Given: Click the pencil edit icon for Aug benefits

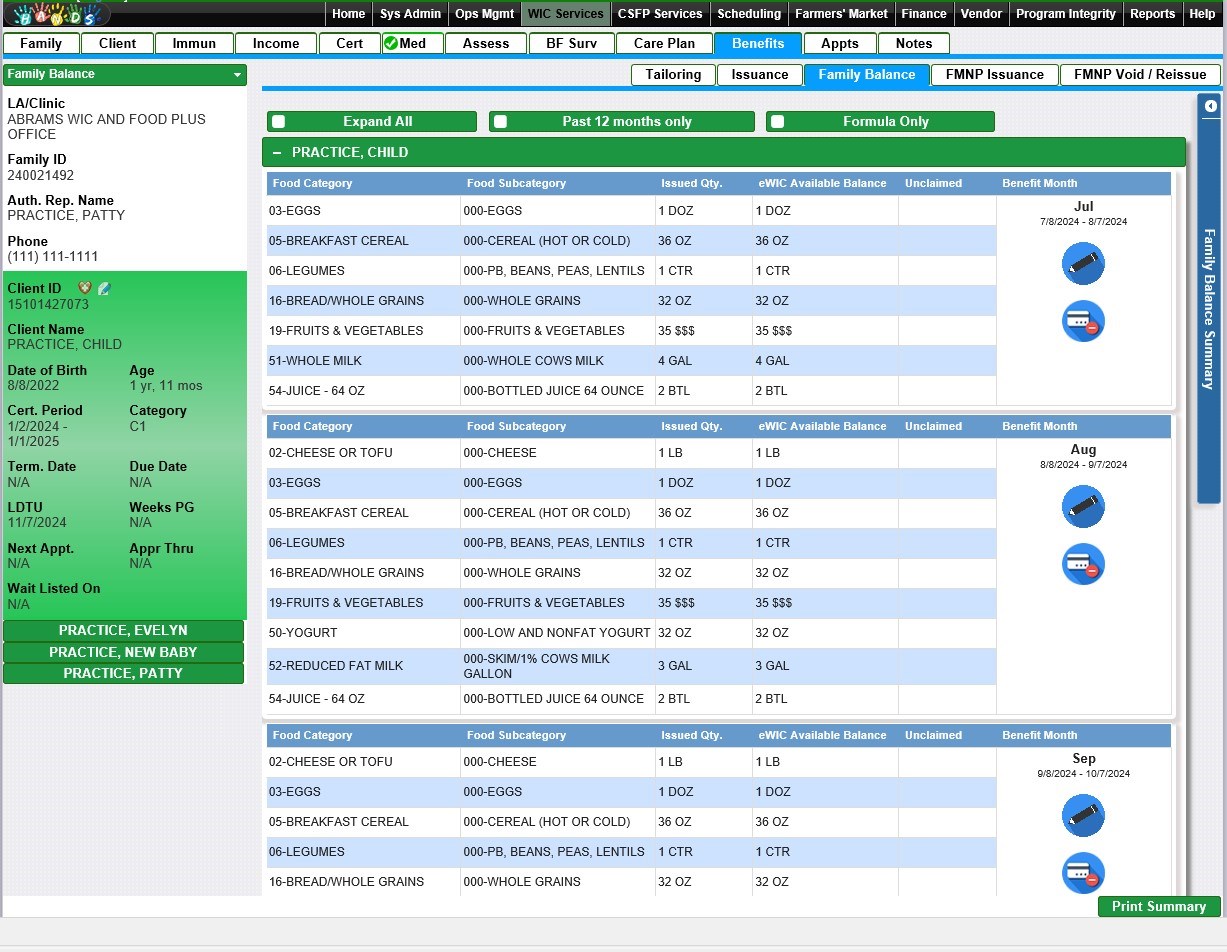Looking at the screenshot, I should pyautogui.click(x=1083, y=507).
